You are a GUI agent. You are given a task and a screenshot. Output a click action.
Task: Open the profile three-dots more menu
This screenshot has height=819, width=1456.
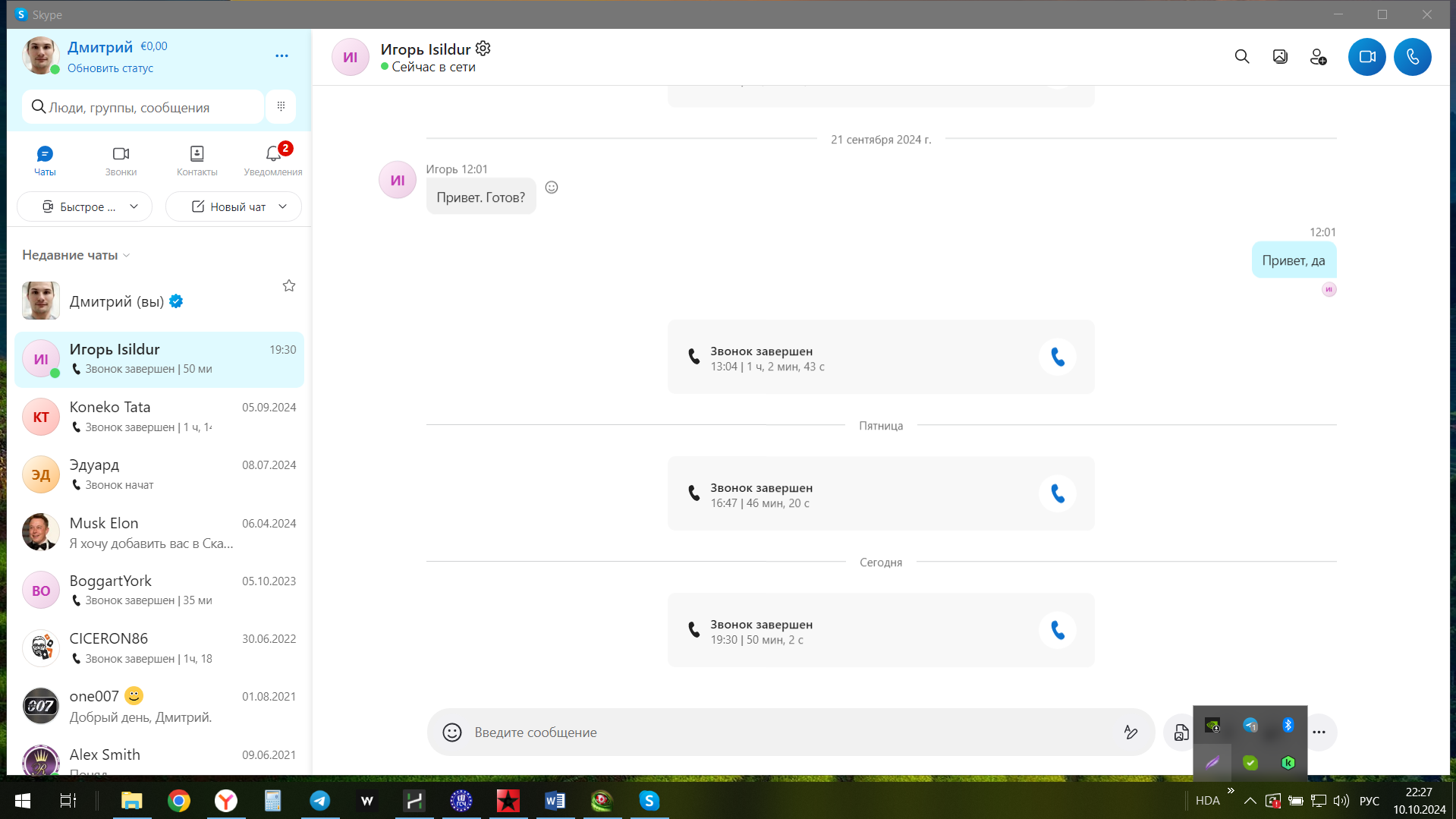[281, 55]
